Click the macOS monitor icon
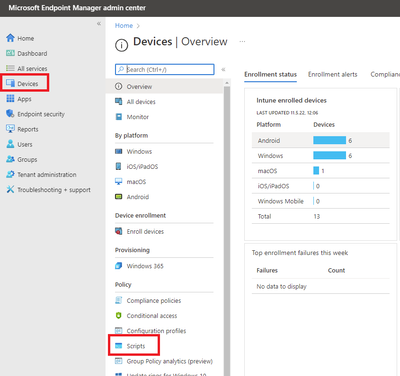Screen dimensions: 400x376 pyautogui.click(x=118, y=181)
